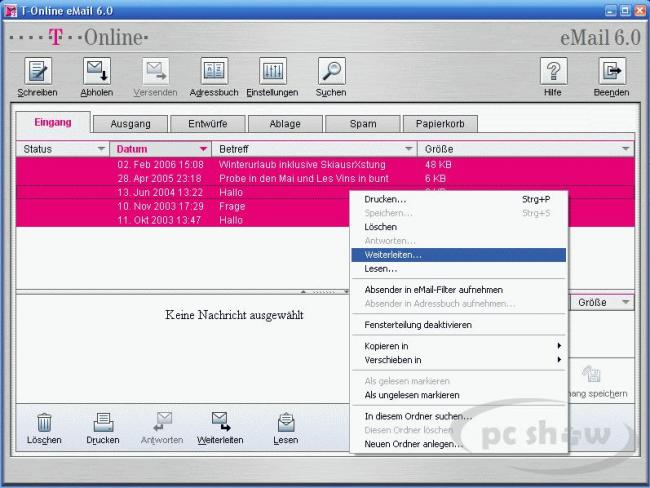
Task: Open the Papierkorb tab
Action: pos(440,124)
